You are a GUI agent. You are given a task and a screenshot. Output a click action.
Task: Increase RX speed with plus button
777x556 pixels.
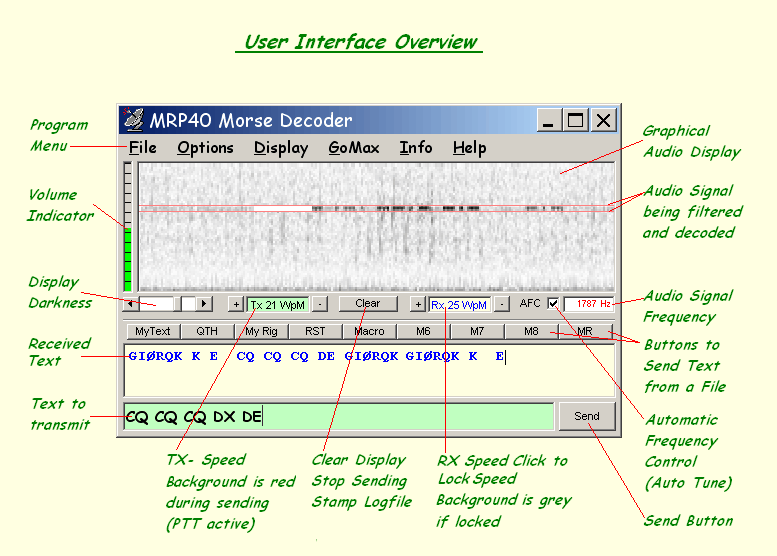[418, 304]
